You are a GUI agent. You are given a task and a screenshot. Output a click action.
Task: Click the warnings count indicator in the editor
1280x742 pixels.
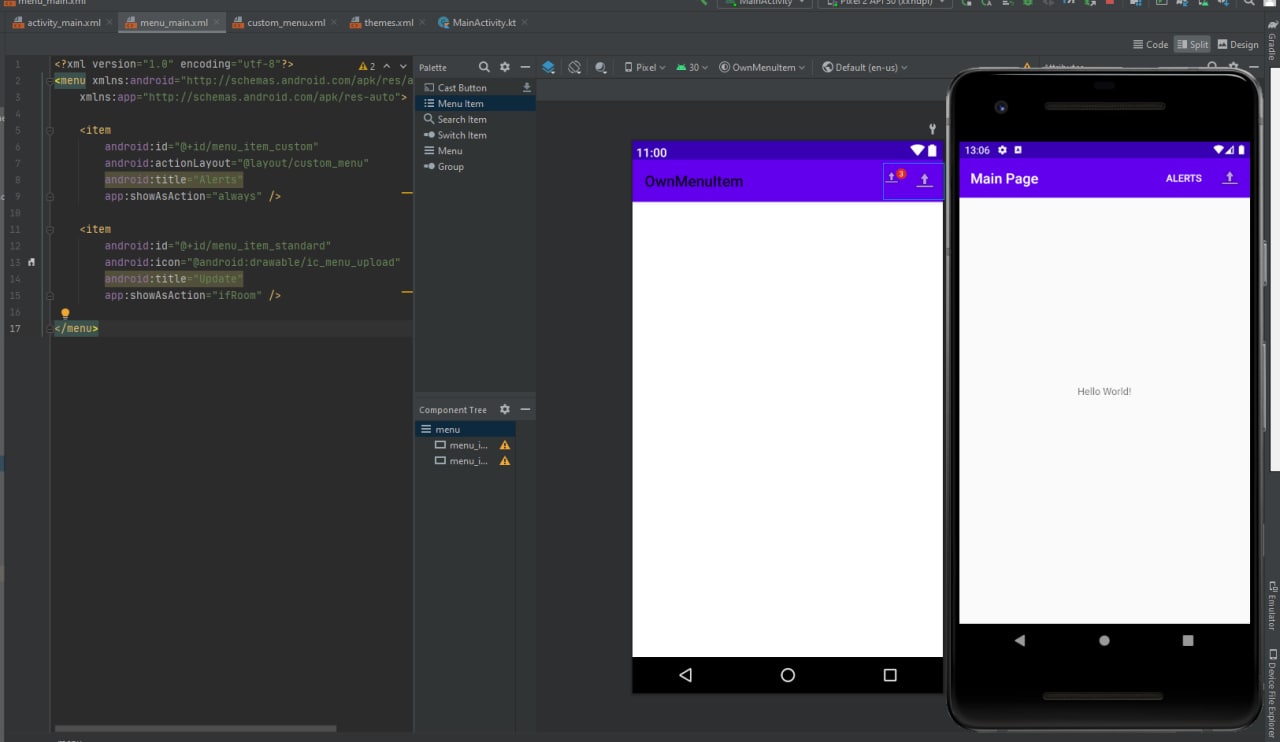tap(367, 66)
